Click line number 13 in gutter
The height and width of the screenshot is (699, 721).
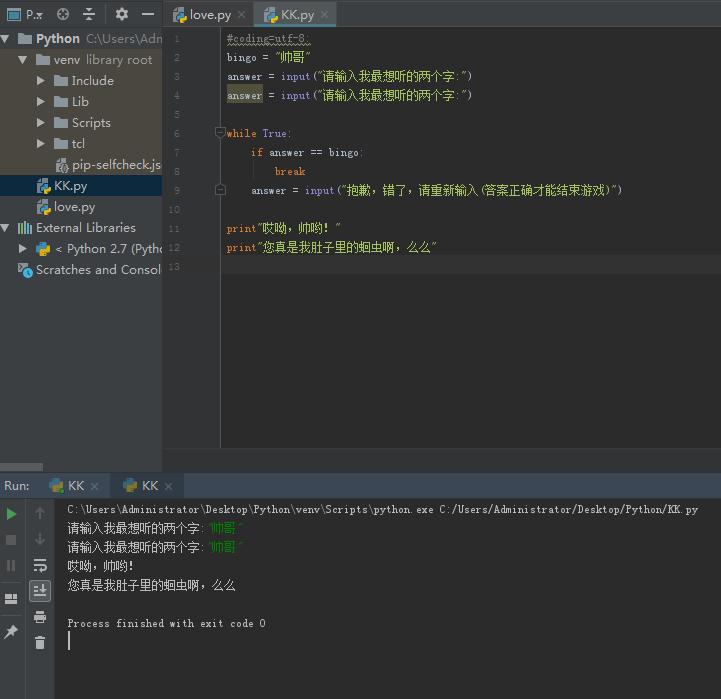pos(174,267)
